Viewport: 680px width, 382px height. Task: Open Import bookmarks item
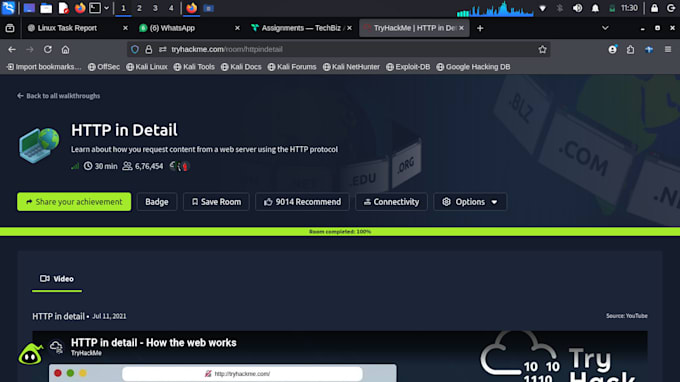click(x=44, y=67)
